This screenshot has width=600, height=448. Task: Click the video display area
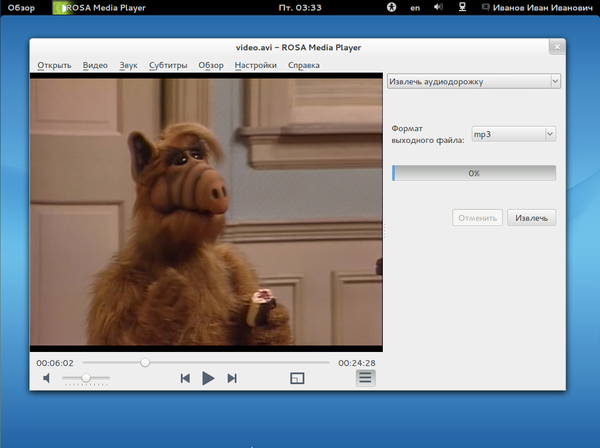pyautogui.click(x=206, y=212)
